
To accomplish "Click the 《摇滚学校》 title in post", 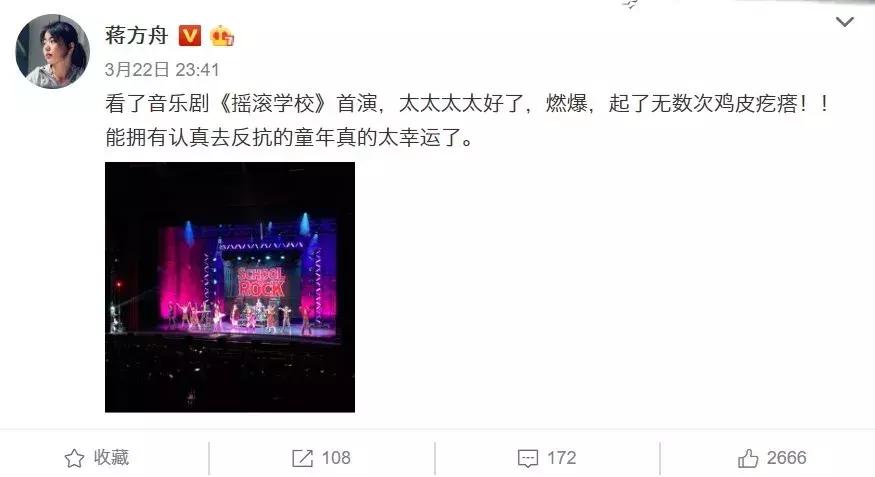I will coord(272,104).
